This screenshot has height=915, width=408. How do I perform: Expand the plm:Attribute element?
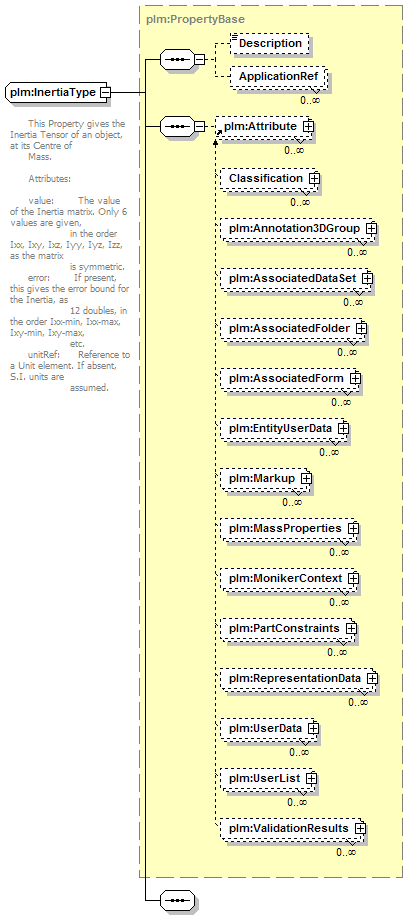pyautogui.click(x=308, y=126)
